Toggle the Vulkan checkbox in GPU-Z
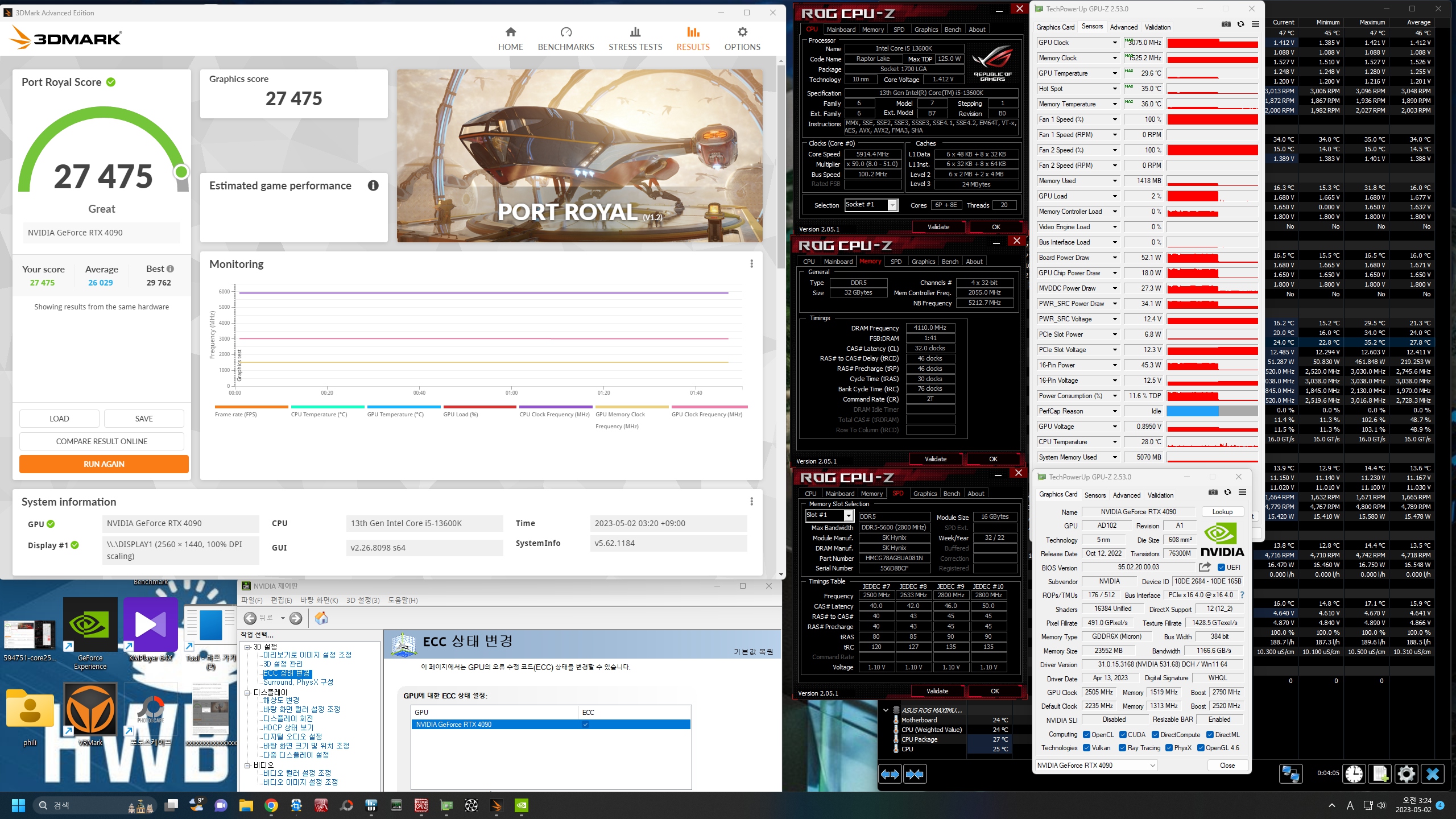Viewport: 1456px width, 819px height. (1086, 747)
